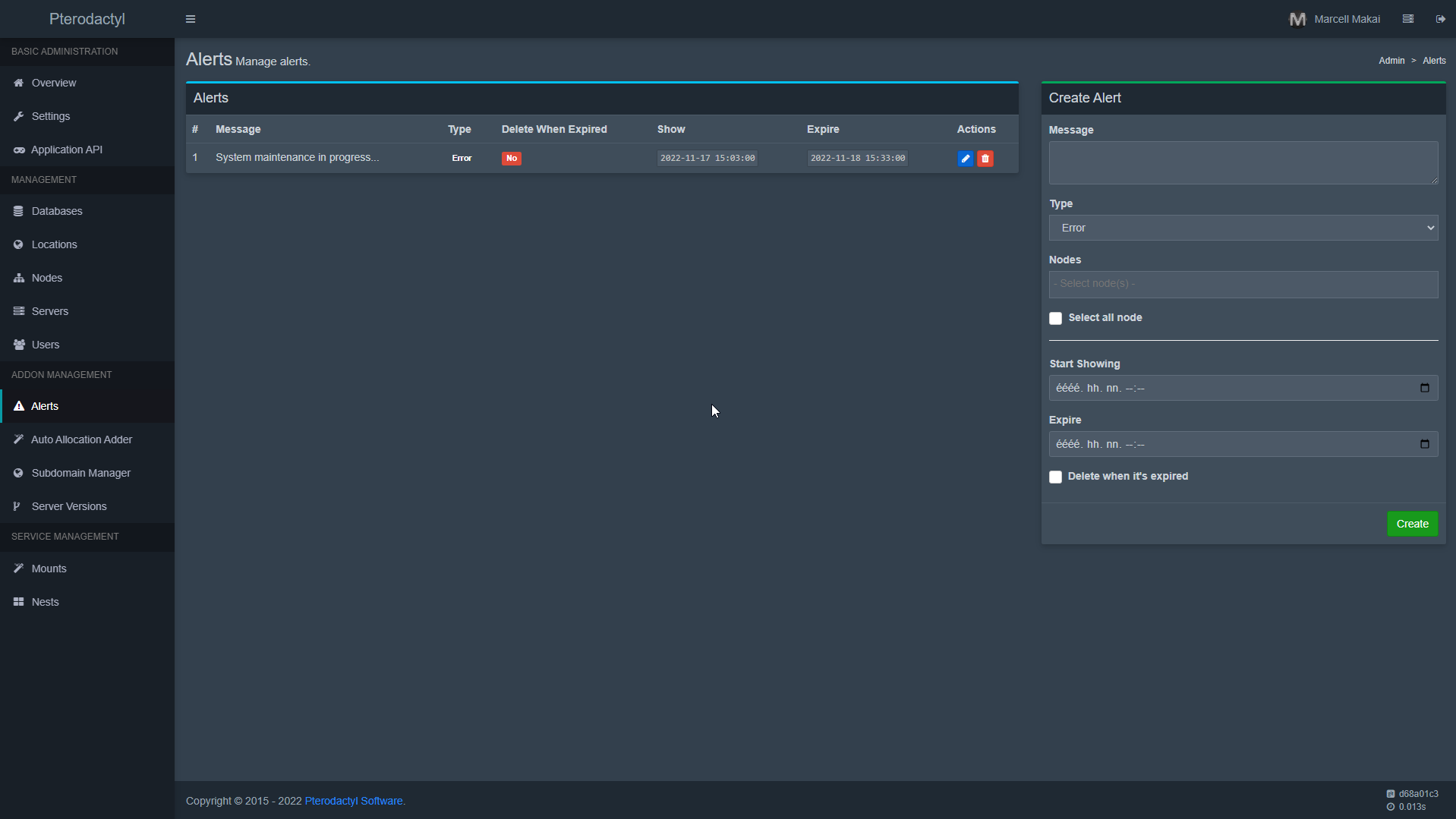
Task: Expand the Type dropdown showing Error
Action: click(1243, 228)
